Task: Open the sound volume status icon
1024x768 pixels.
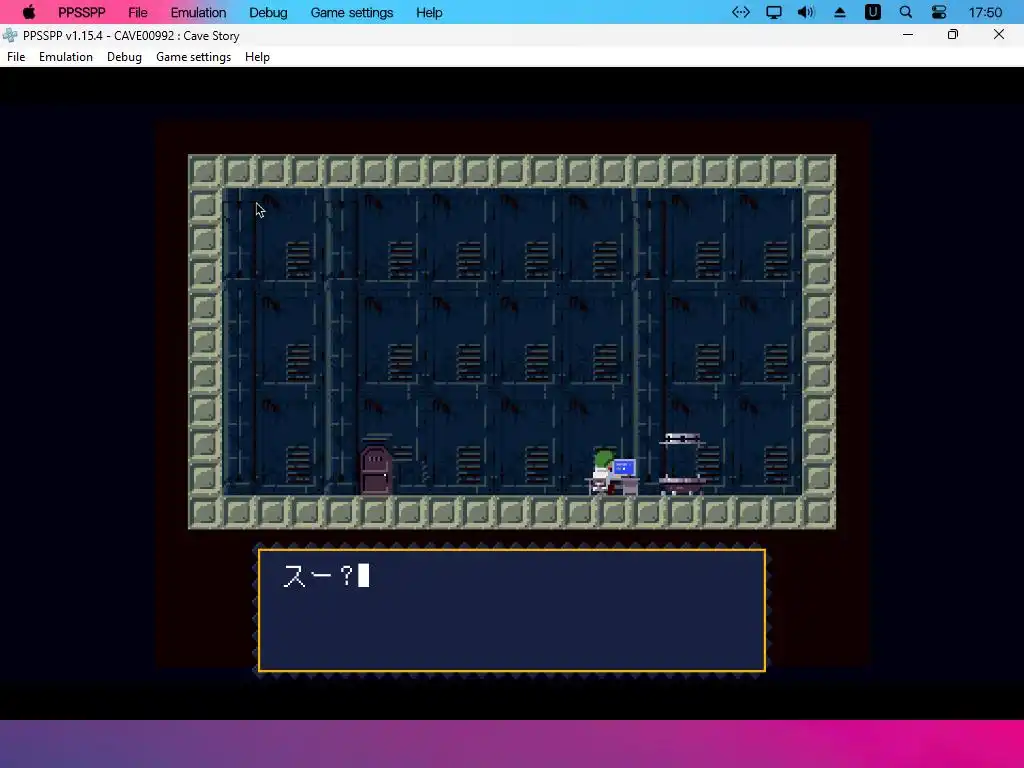Action: click(807, 12)
